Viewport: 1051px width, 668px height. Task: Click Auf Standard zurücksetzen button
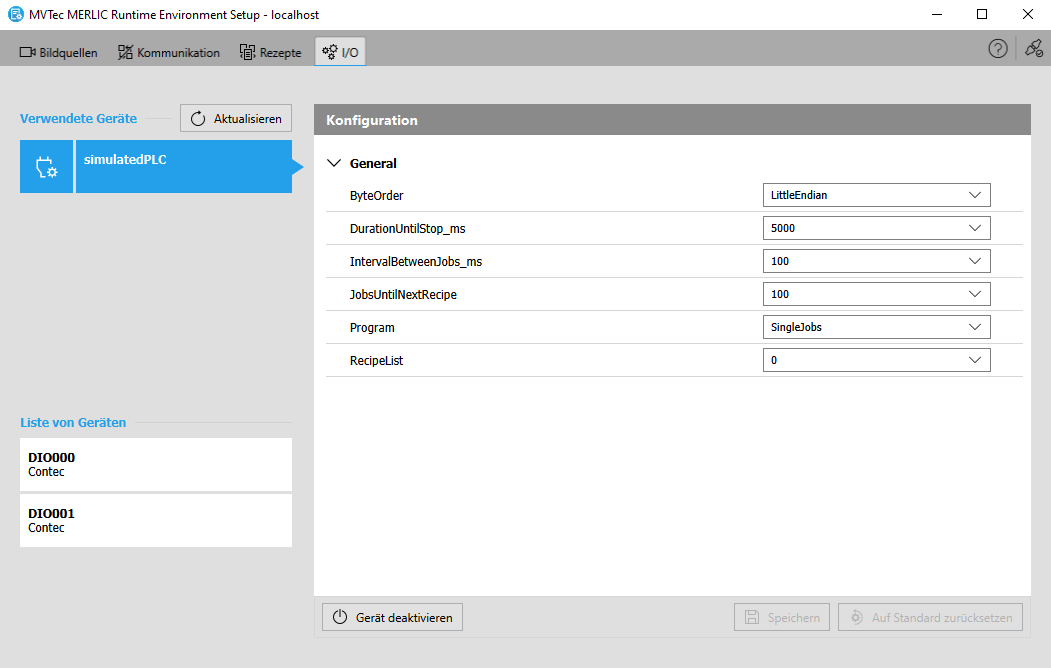click(931, 617)
